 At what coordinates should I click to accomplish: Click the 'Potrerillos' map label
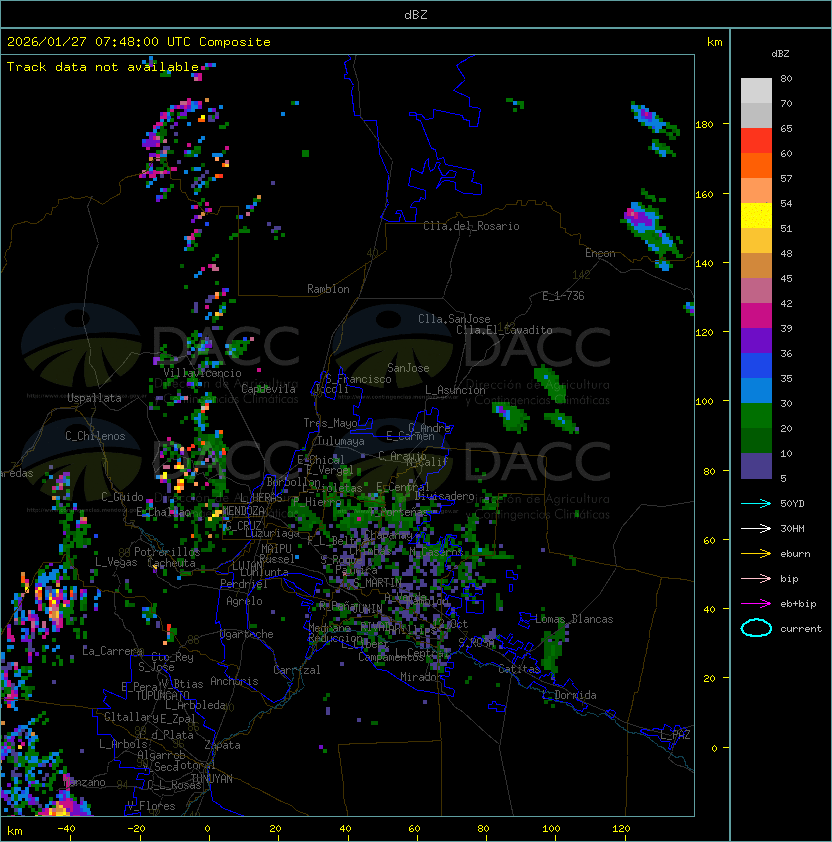(167, 552)
